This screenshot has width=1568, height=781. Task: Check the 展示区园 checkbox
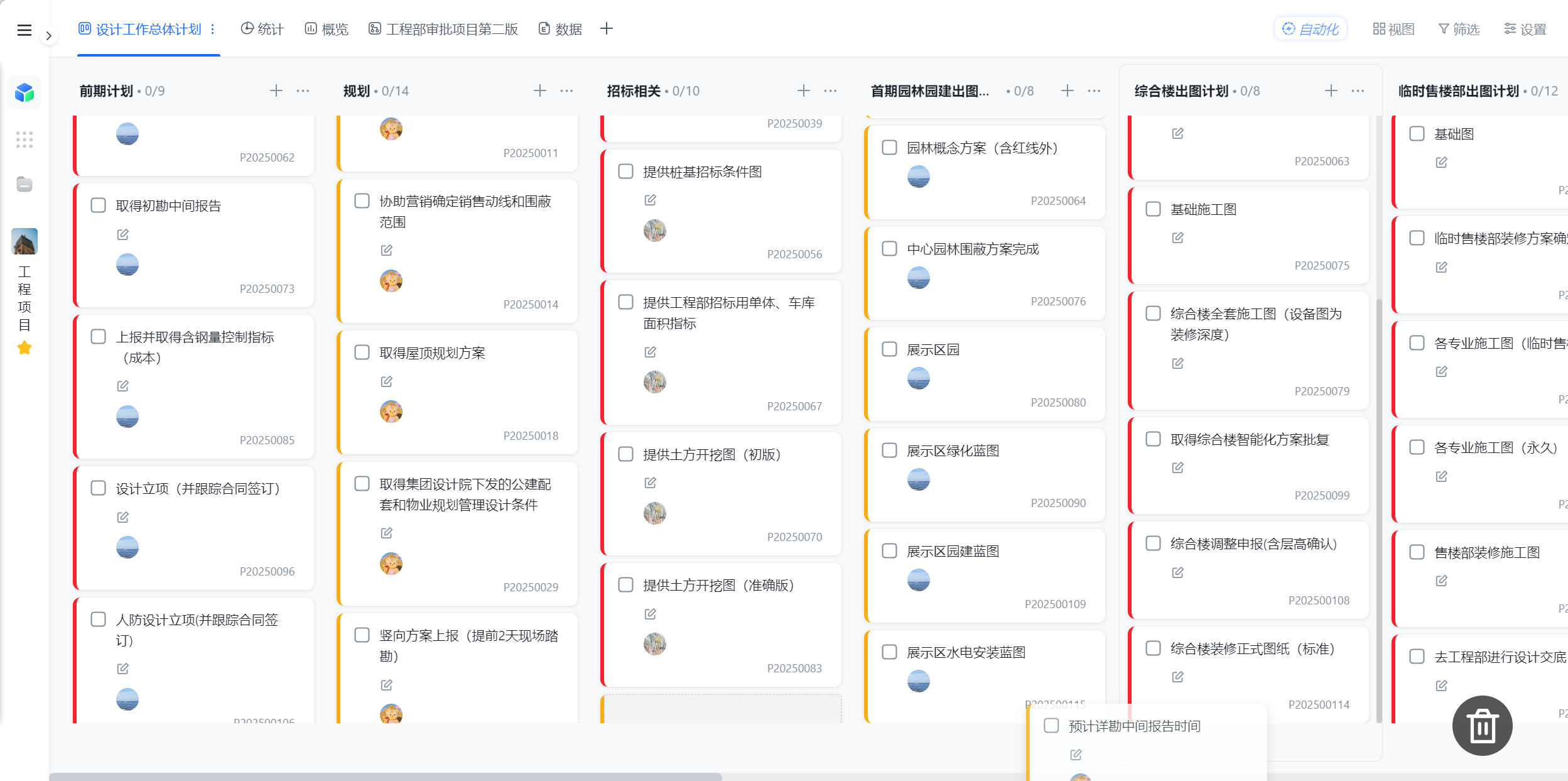[x=889, y=349]
